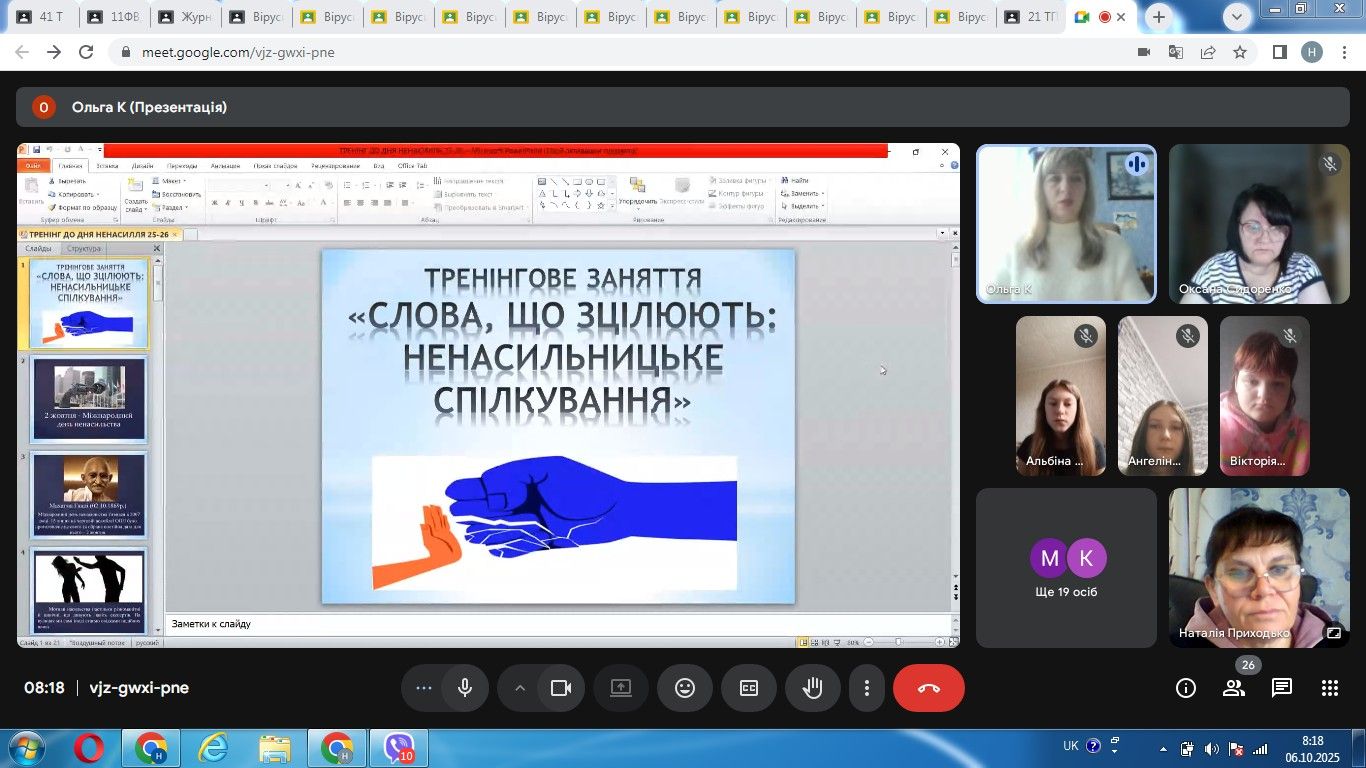Open the chat with everyone panel
The image size is (1366, 768).
pyautogui.click(x=1282, y=688)
